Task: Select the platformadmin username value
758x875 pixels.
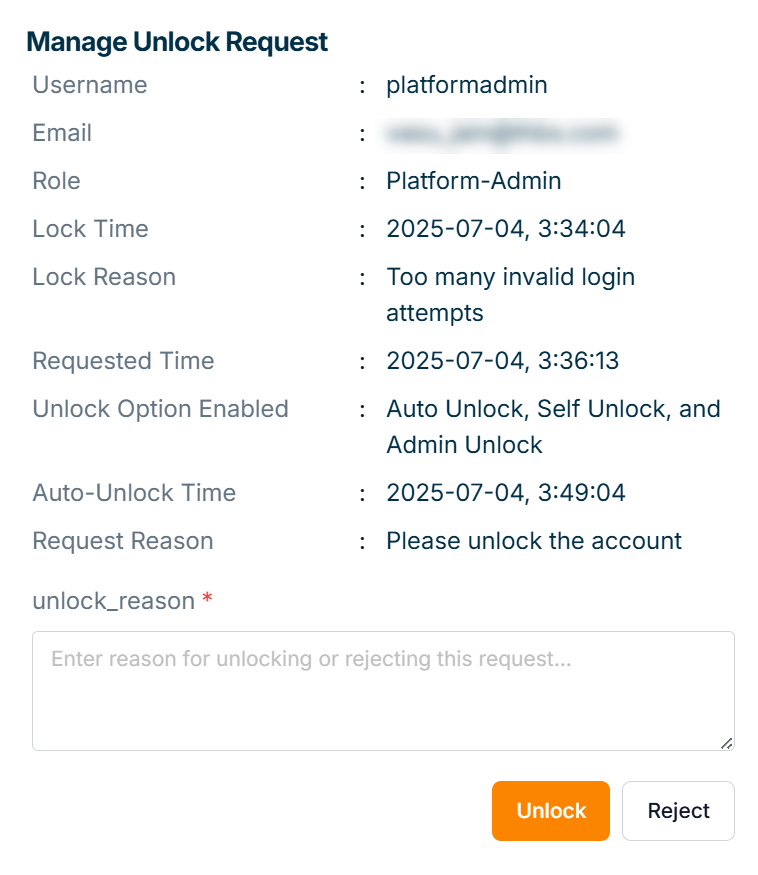Action: (467, 85)
